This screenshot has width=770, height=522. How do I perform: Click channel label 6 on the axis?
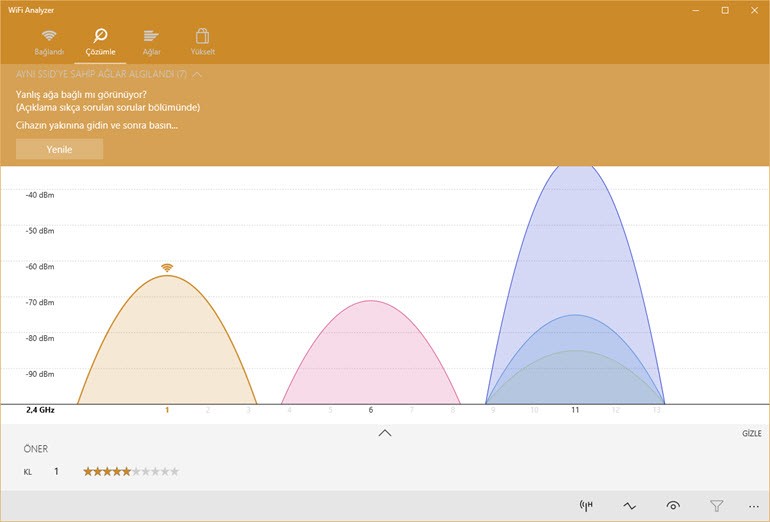click(371, 410)
